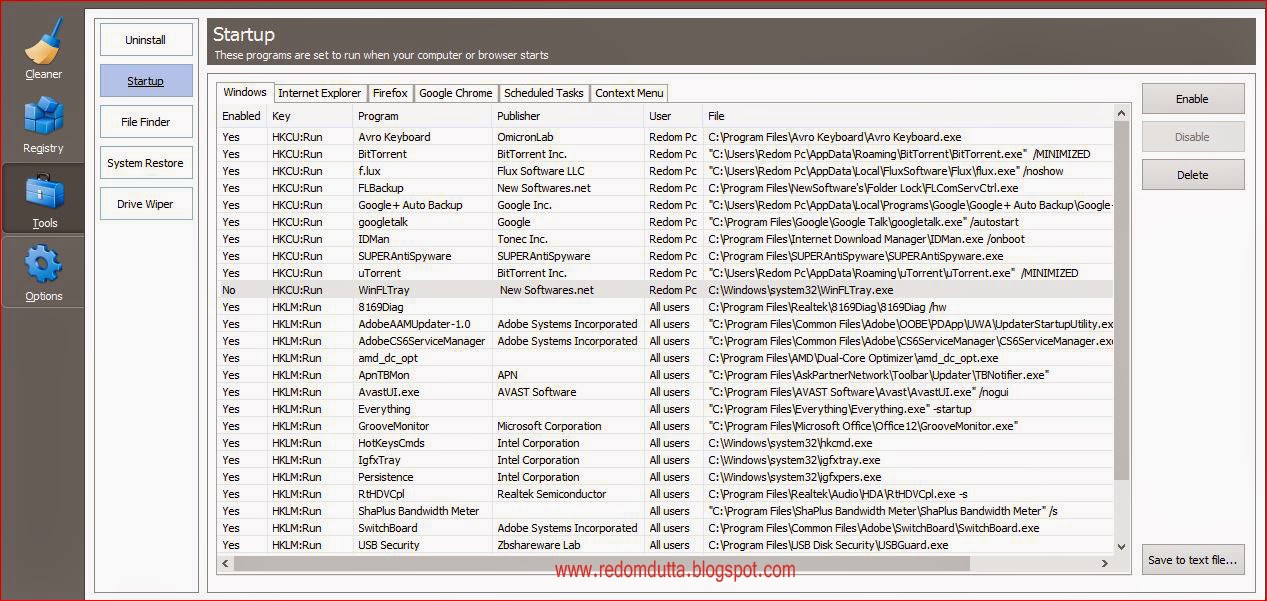1267x601 pixels.
Task: Switch to the Internet Explorer tab
Action: (x=320, y=93)
